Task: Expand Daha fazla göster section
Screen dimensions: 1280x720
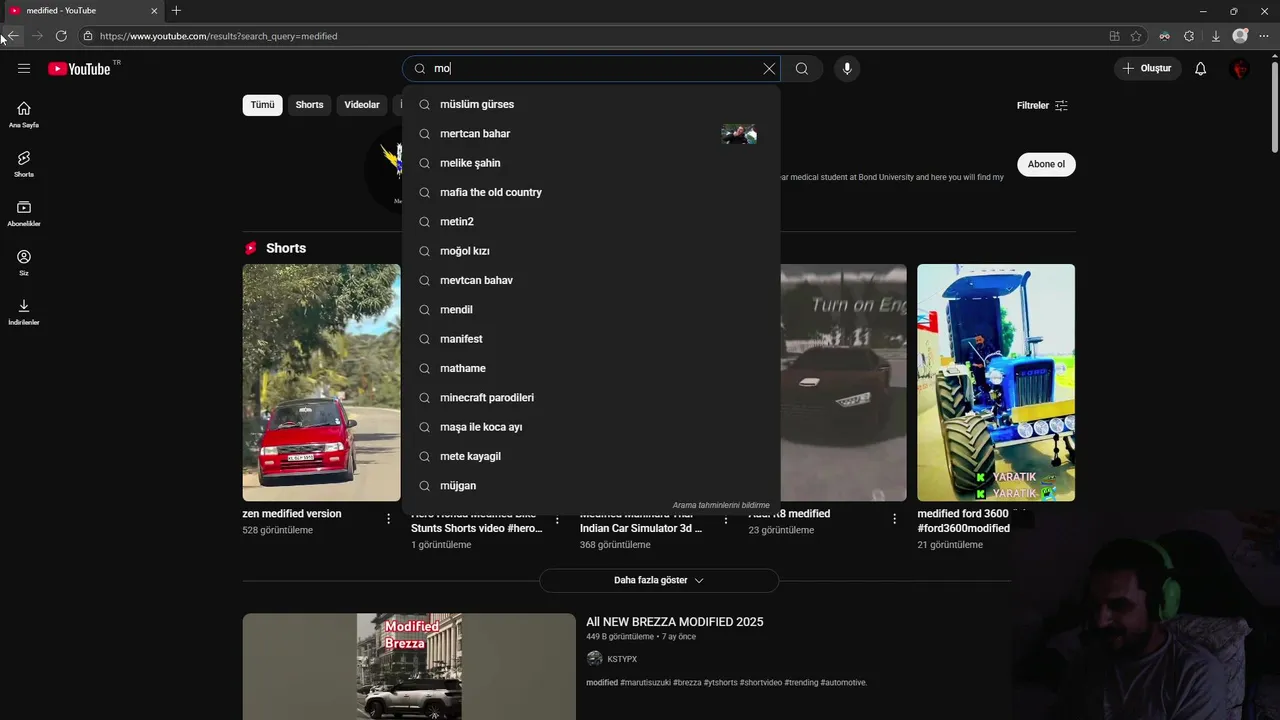Action: point(659,580)
